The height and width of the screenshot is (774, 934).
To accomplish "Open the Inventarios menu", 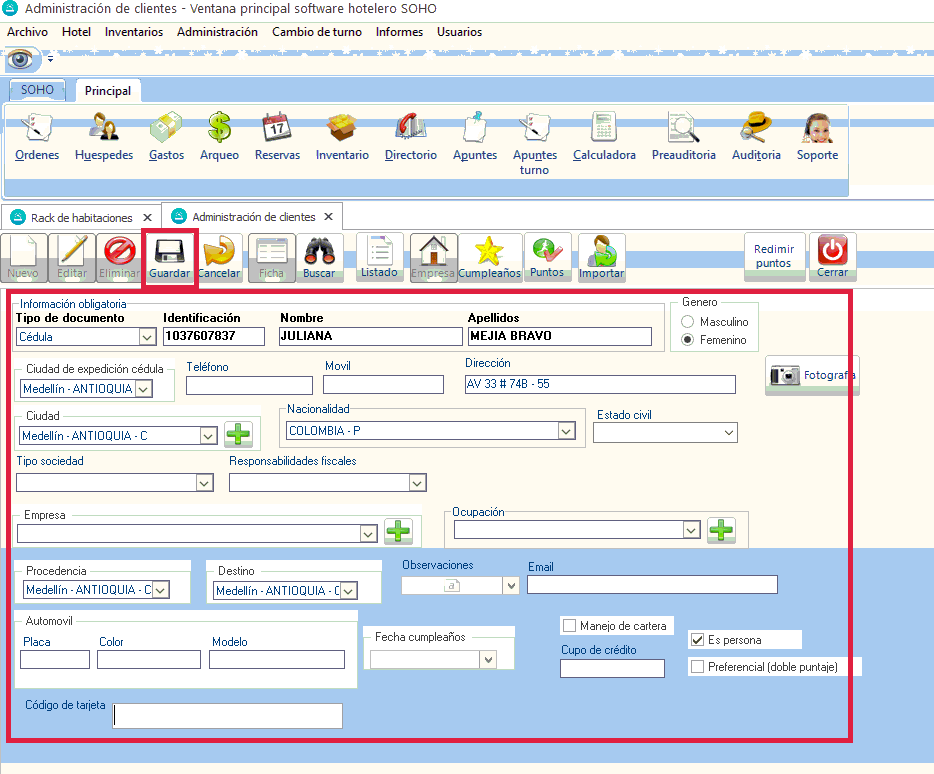I will pyautogui.click(x=134, y=32).
